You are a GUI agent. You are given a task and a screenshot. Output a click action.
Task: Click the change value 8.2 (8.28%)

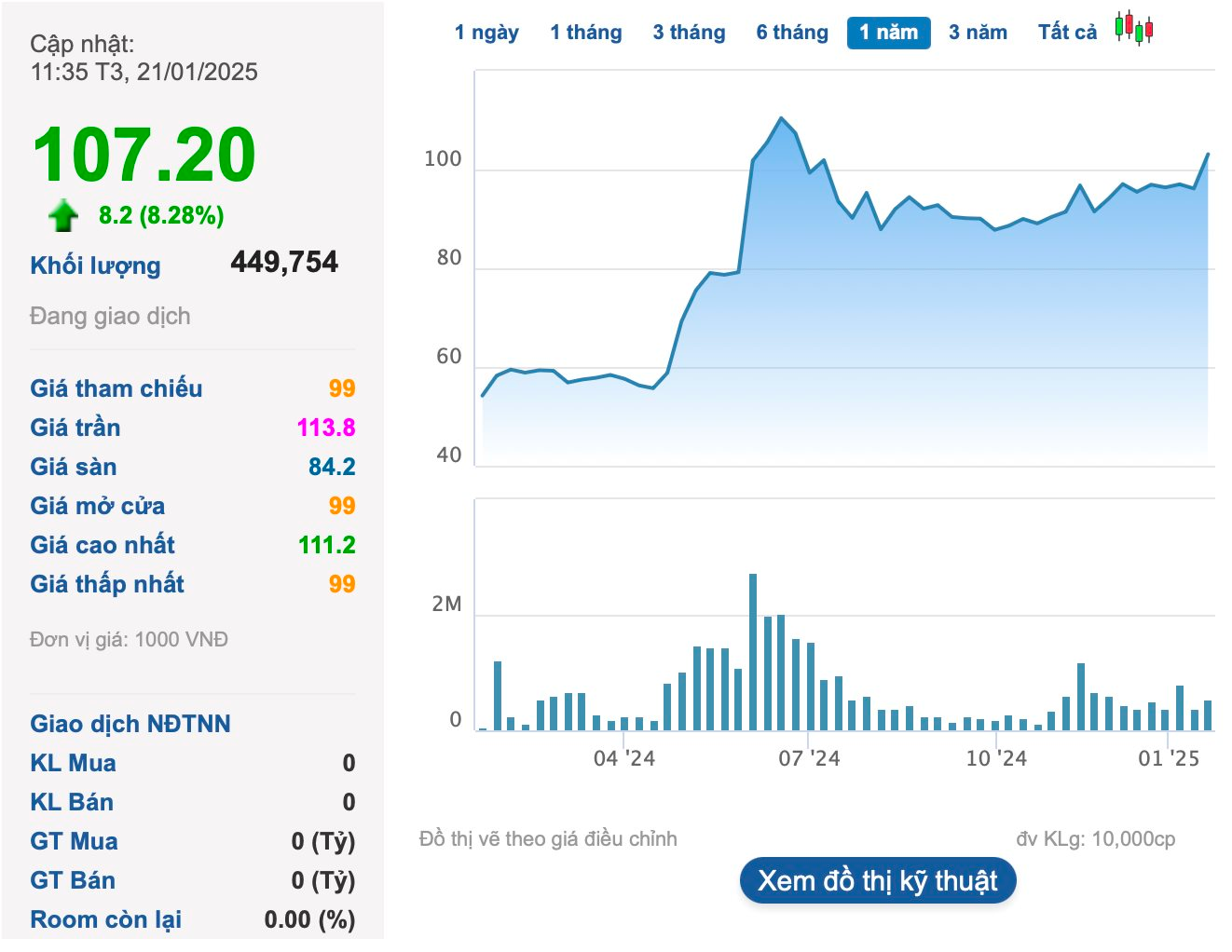161,215
